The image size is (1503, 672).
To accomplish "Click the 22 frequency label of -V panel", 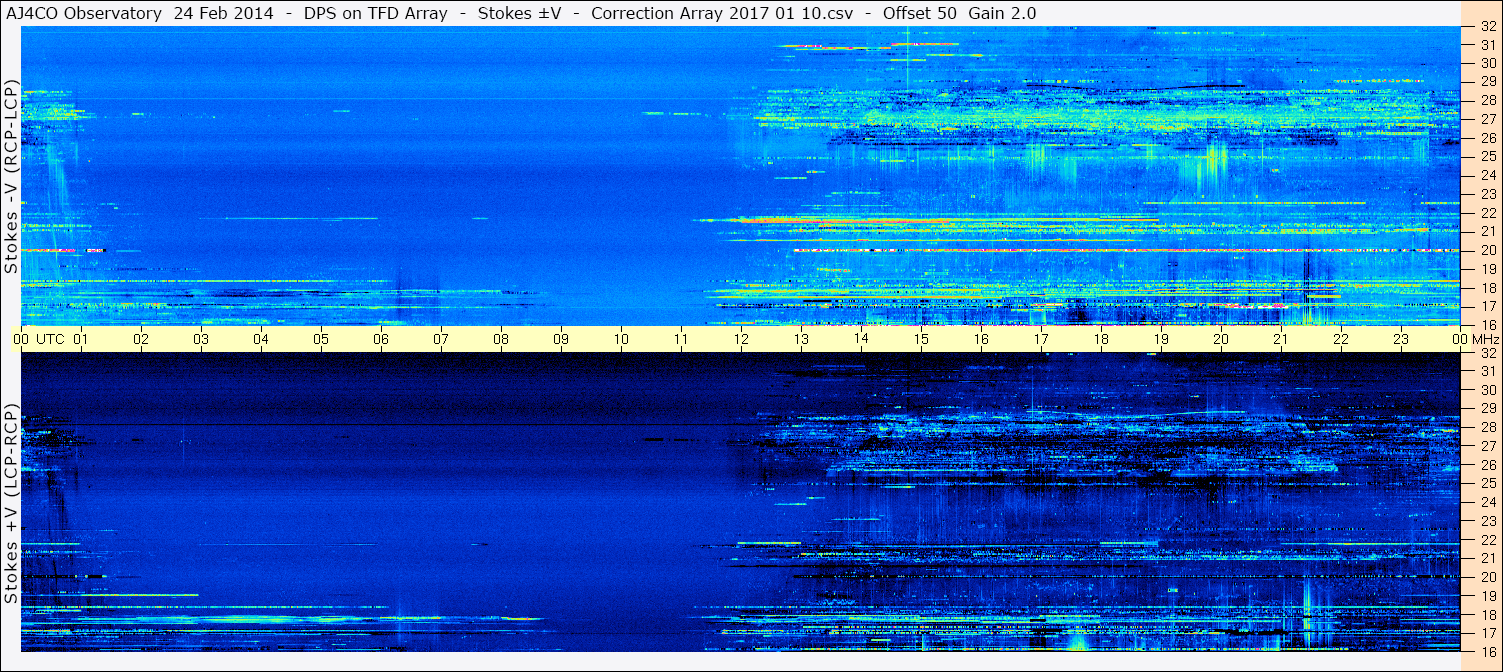I will [1488, 213].
